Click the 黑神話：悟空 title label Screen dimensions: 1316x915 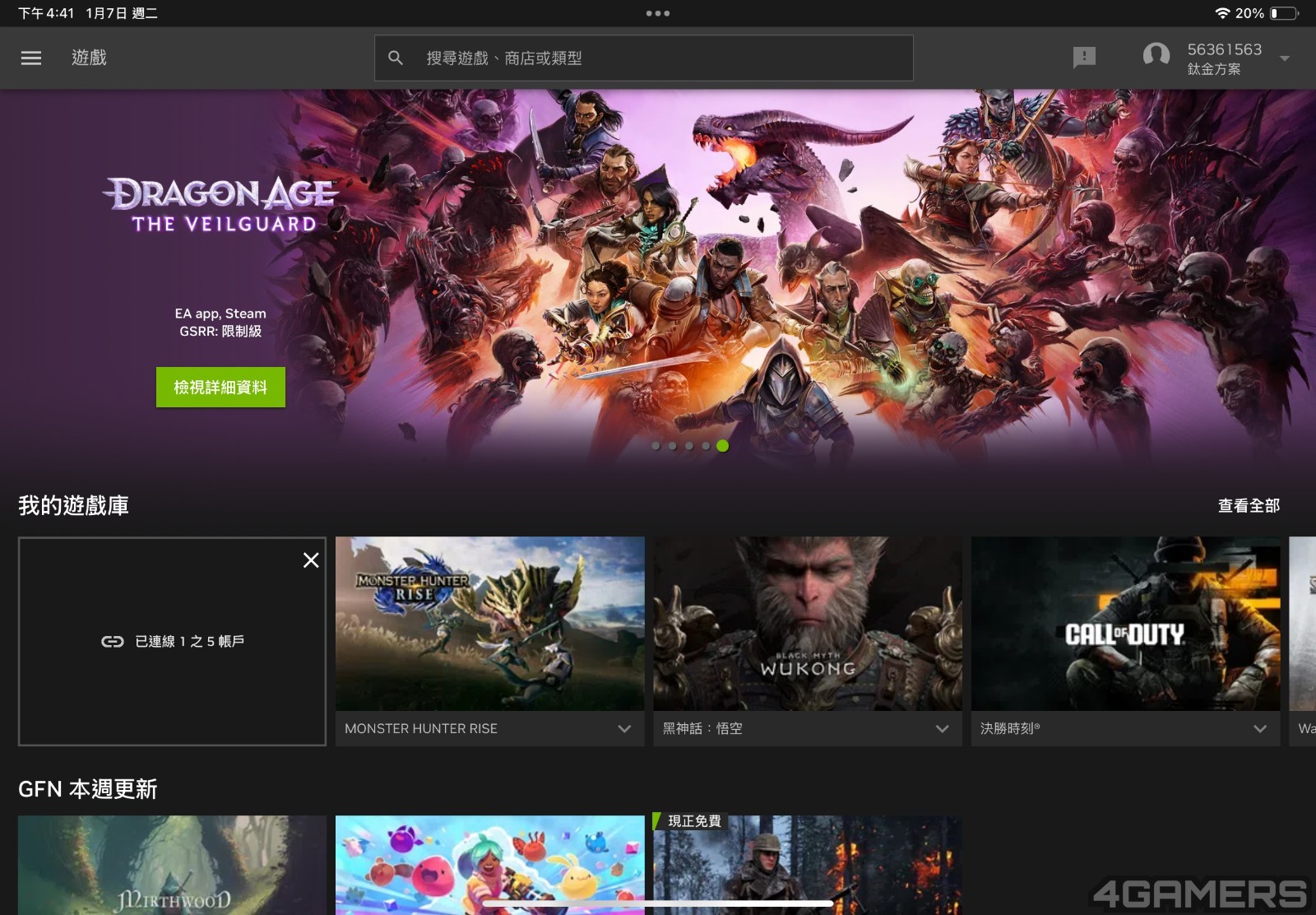point(702,729)
